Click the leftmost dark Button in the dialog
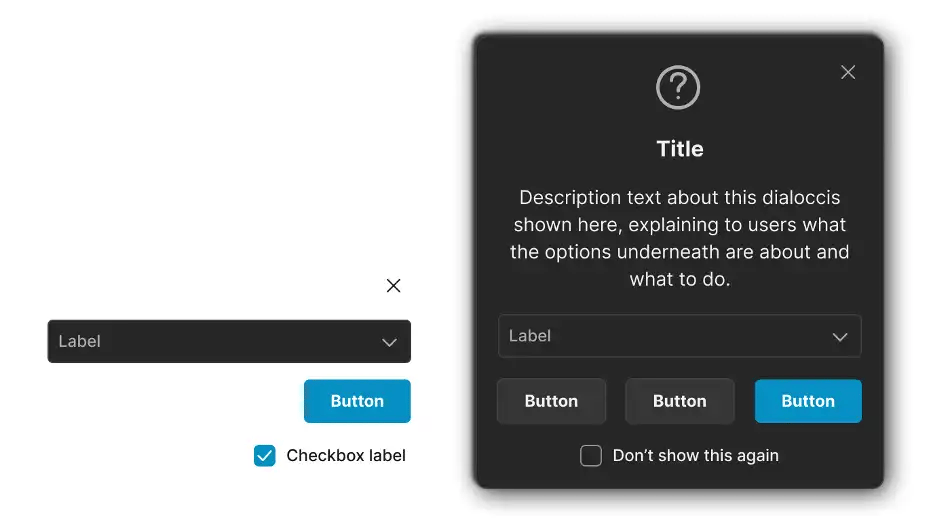The width and height of the screenshot is (932, 526). pos(551,401)
